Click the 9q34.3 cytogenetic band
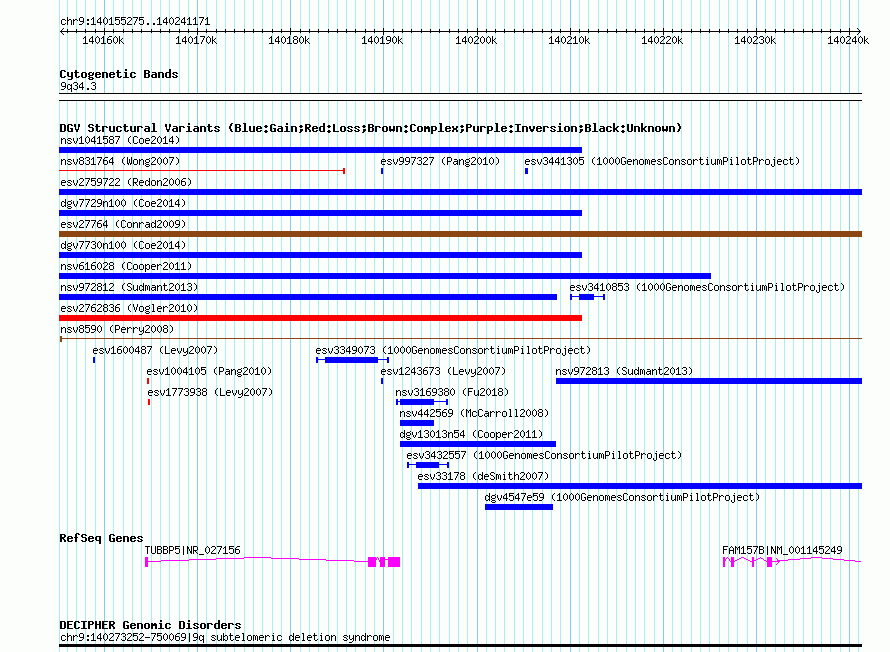890x652 pixels. click(460, 97)
